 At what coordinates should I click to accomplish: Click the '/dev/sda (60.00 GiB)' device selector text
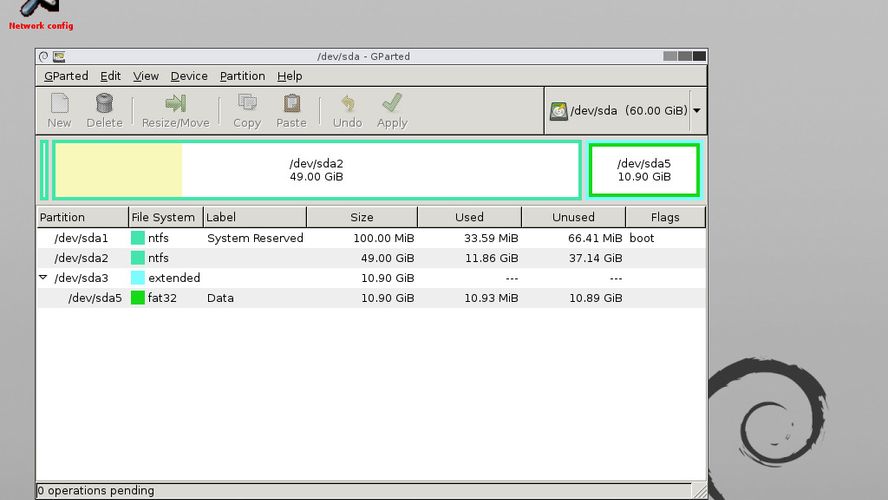(629, 110)
